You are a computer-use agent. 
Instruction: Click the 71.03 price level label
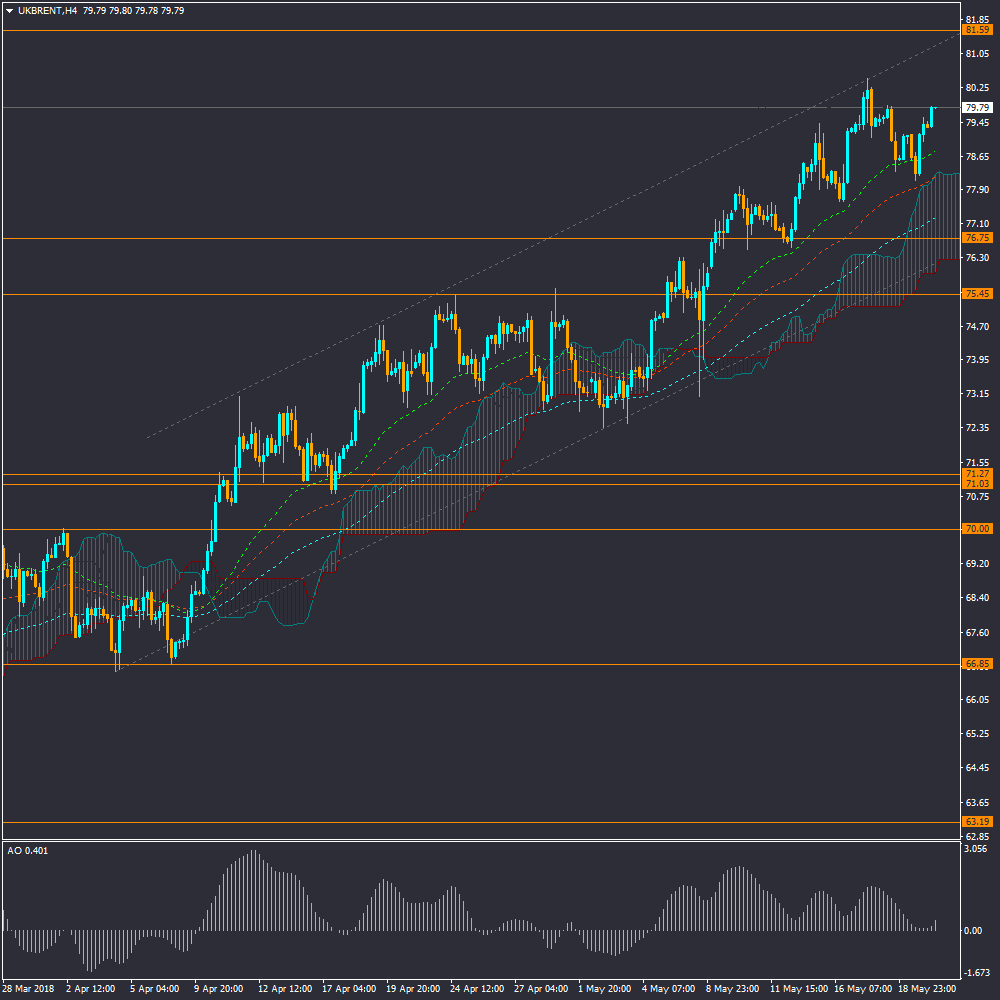[x=977, y=484]
